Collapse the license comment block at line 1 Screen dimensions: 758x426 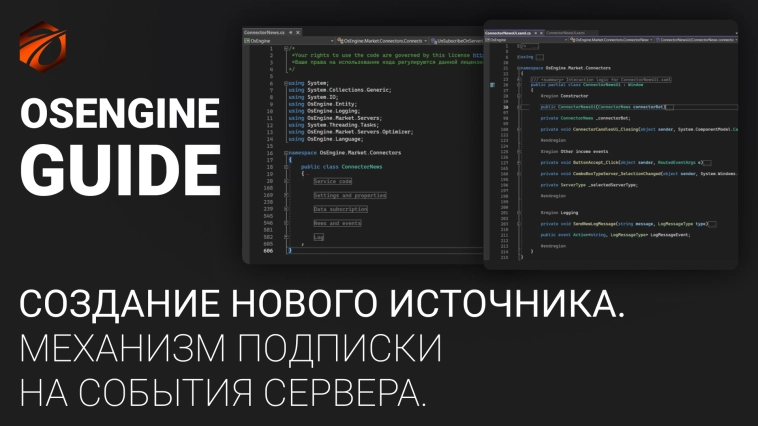(286, 48)
